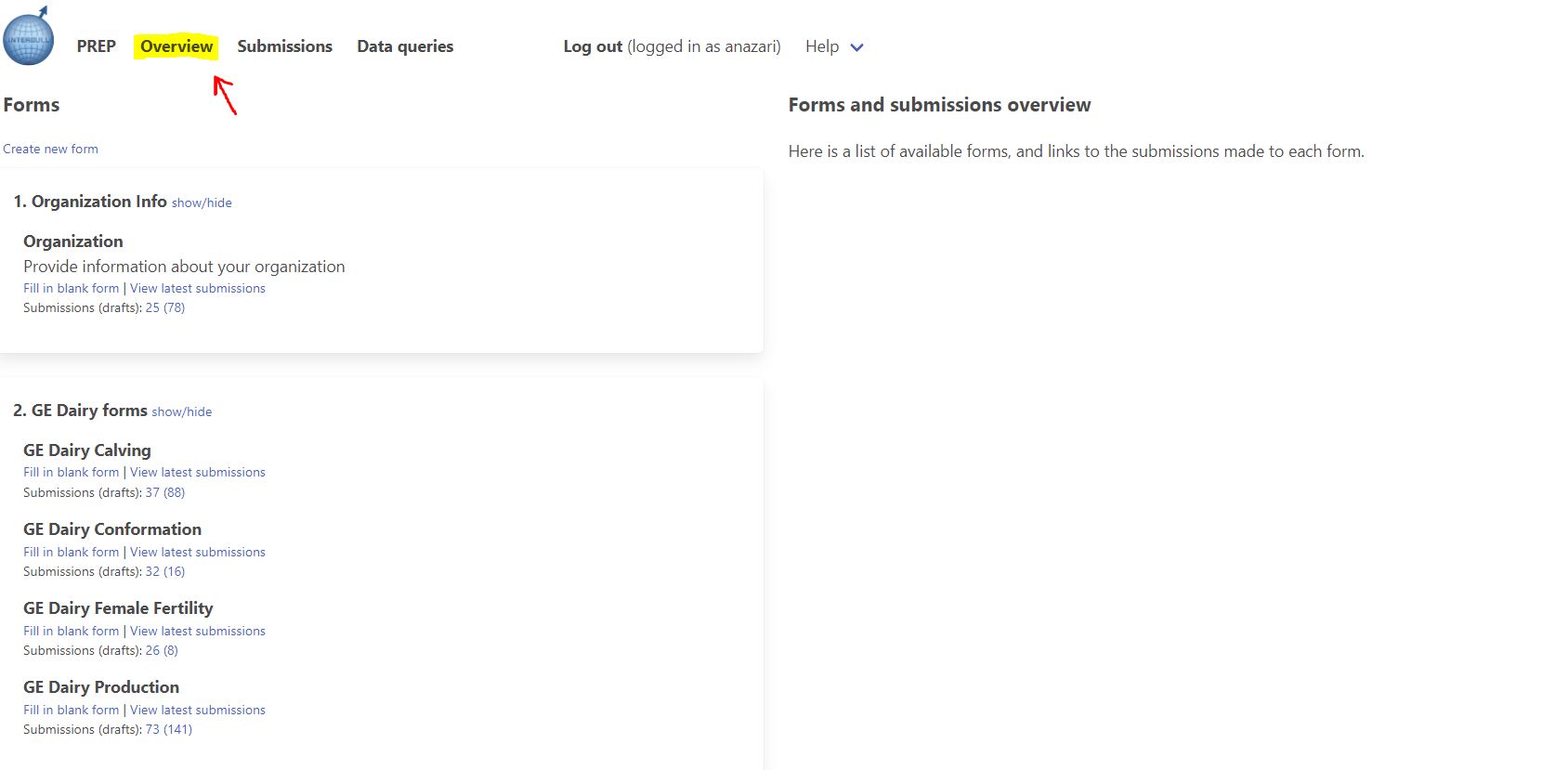The width and height of the screenshot is (1568, 770).
Task: Click the Interbull globe logo
Action: coord(29,39)
